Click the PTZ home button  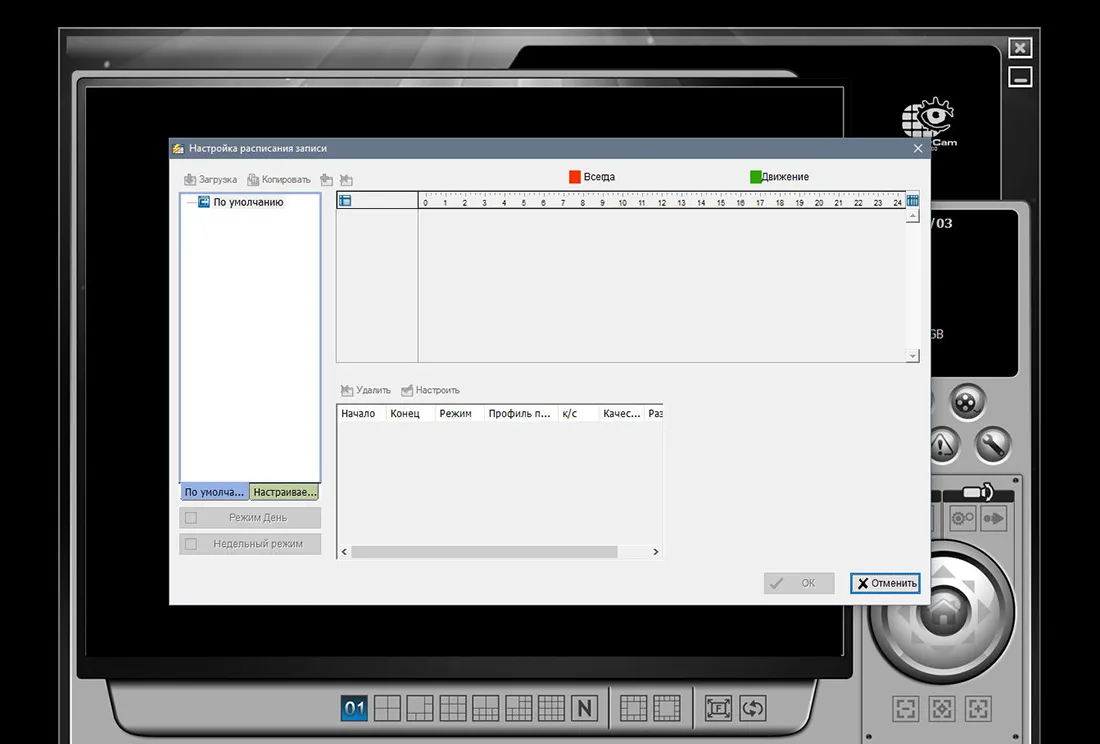coord(944,612)
